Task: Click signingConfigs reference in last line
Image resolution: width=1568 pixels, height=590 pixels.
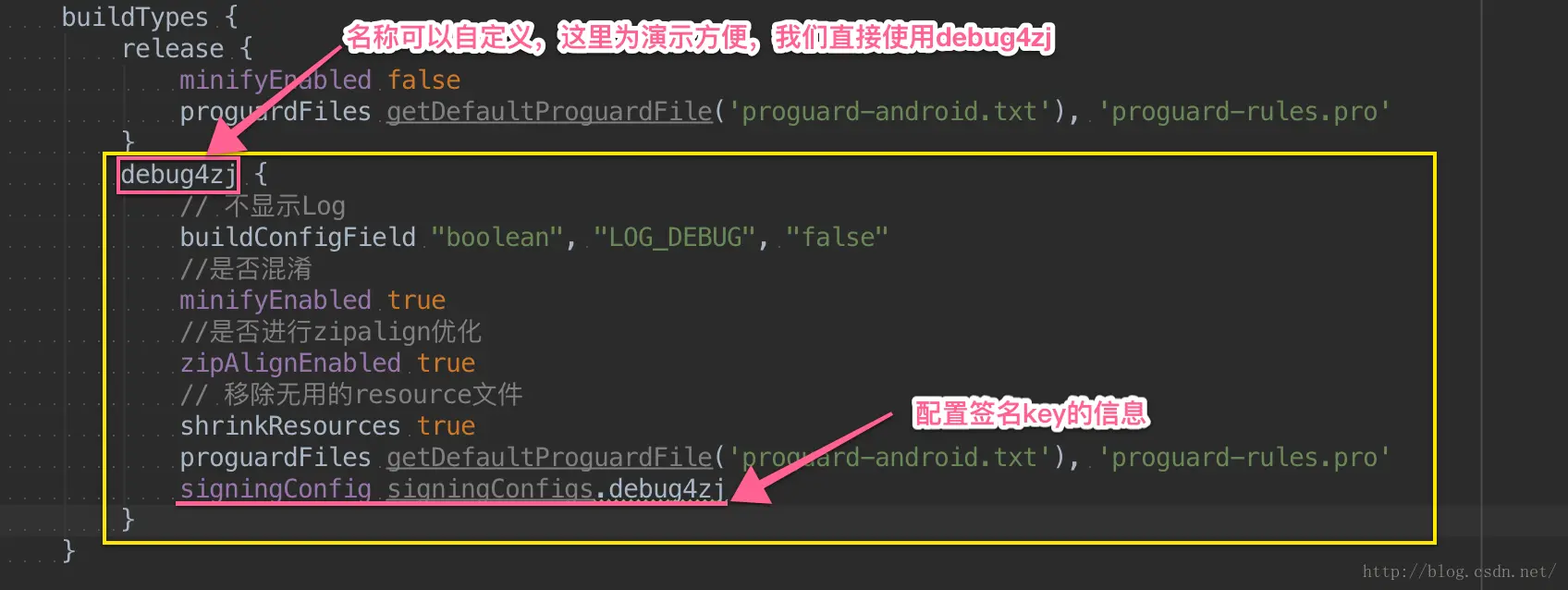Action: point(490,489)
